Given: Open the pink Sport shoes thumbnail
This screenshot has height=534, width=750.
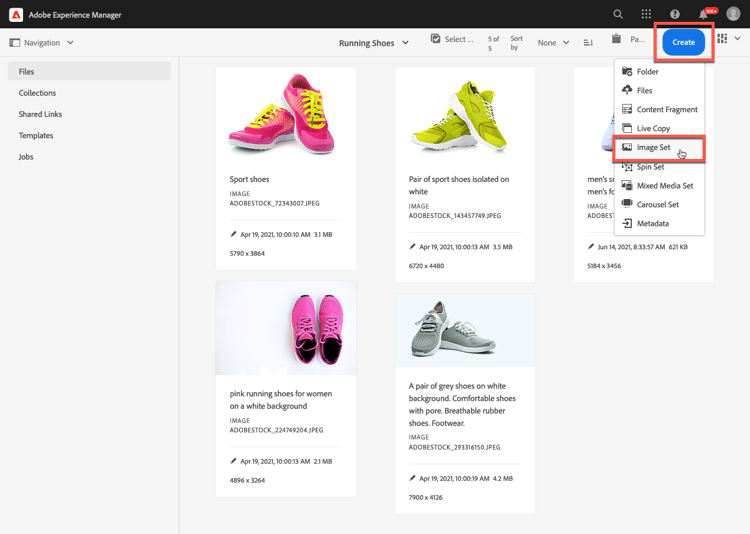Looking at the screenshot, I should tap(285, 115).
